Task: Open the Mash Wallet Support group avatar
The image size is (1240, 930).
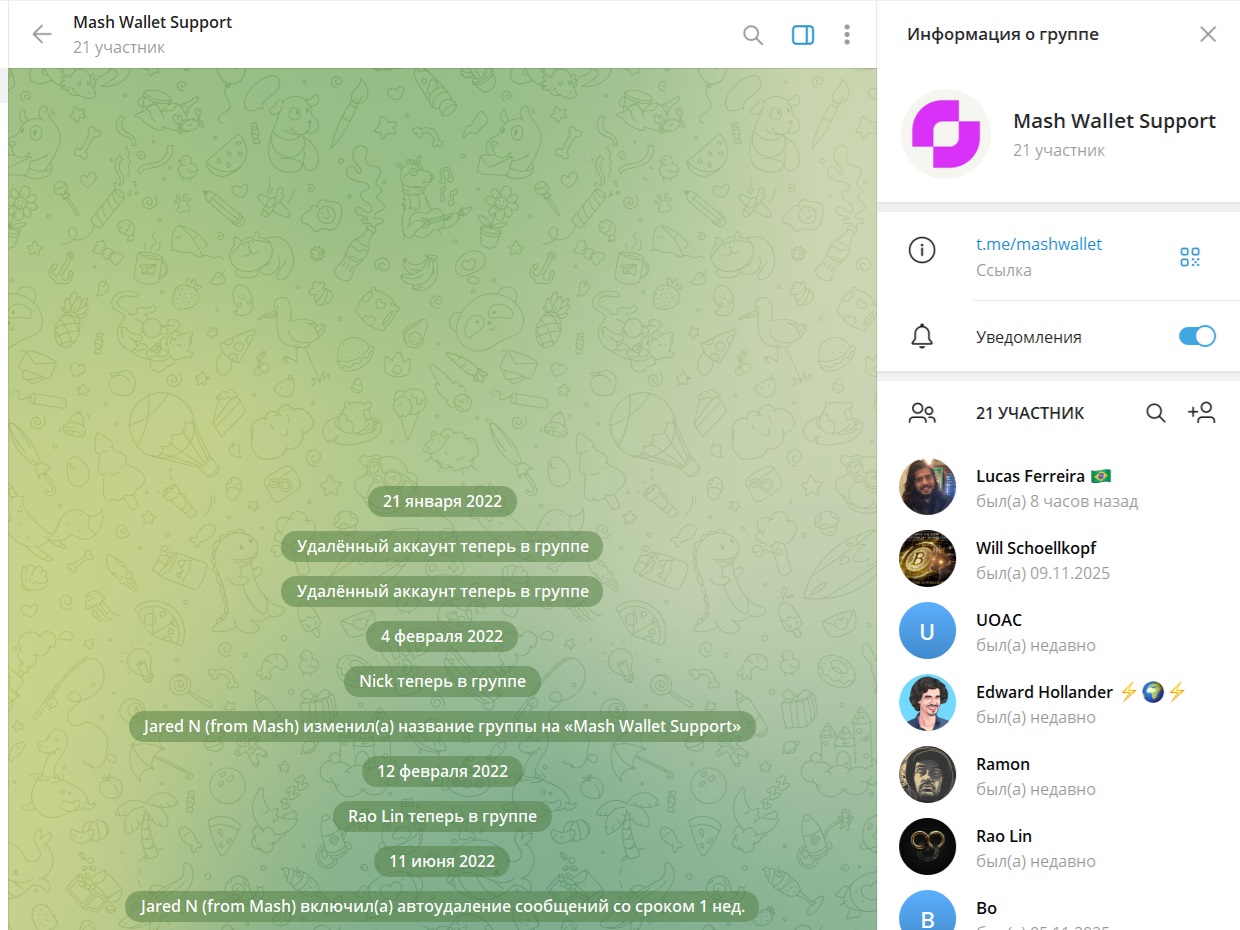Action: [x=945, y=134]
